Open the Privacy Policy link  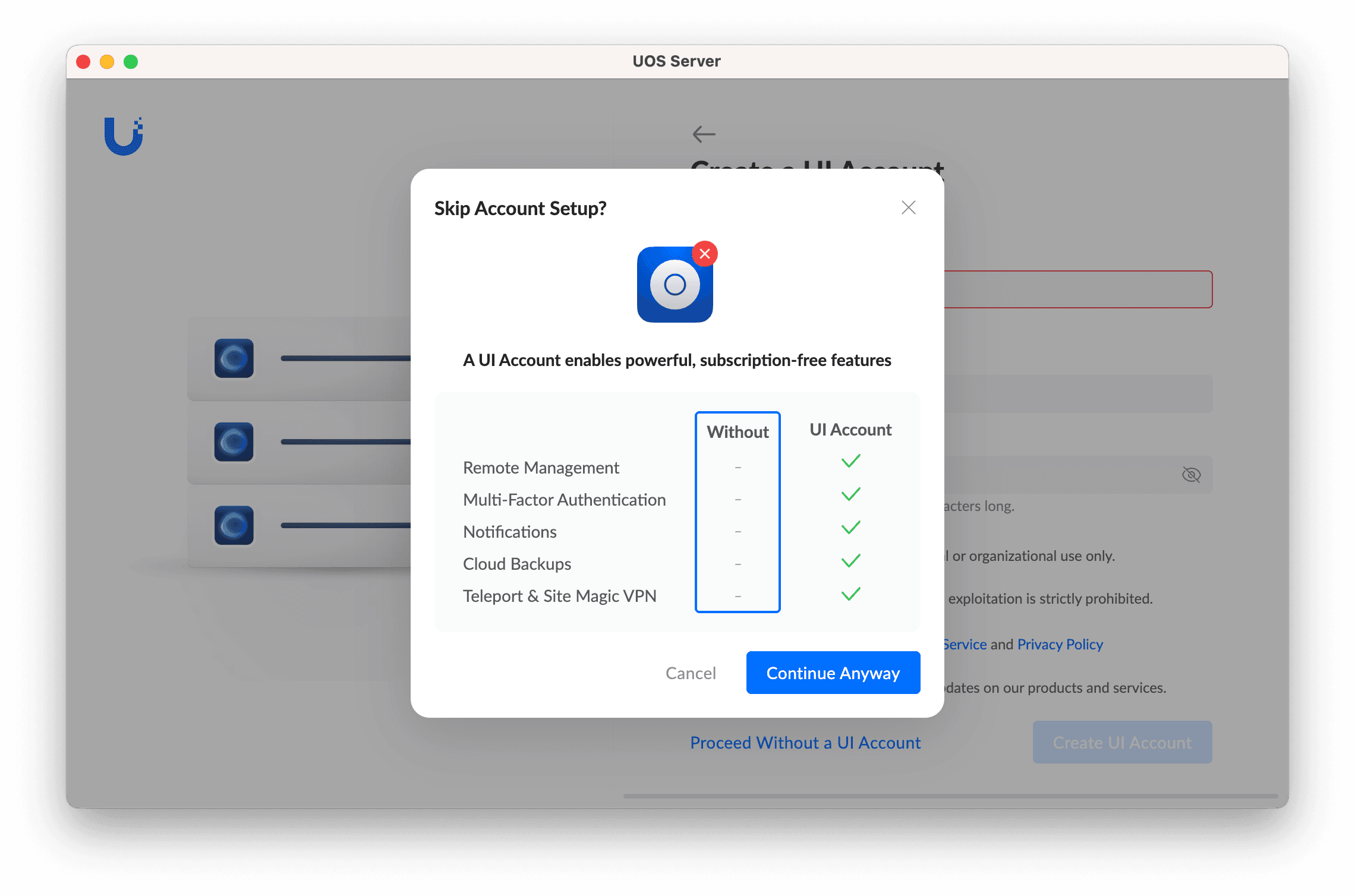click(x=1060, y=644)
